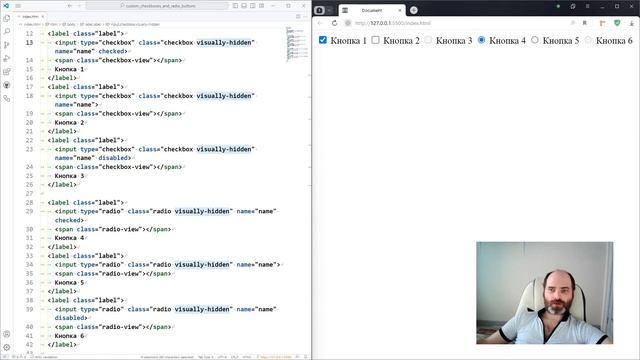
Task: Open the browser tab groups panel icon
Action: (x=320, y=10)
